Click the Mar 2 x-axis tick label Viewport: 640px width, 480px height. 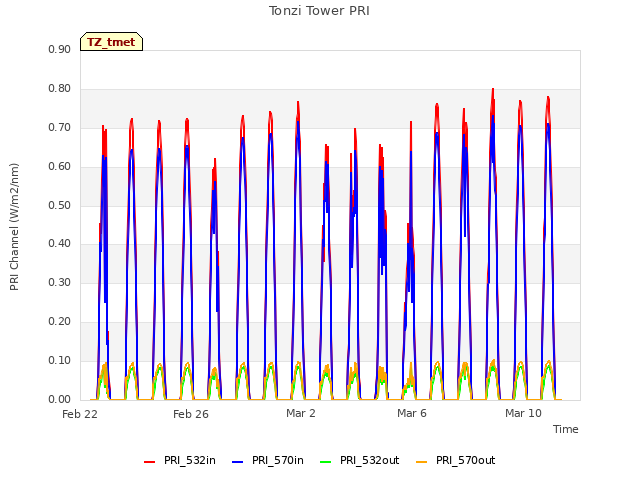pyautogui.click(x=301, y=413)
